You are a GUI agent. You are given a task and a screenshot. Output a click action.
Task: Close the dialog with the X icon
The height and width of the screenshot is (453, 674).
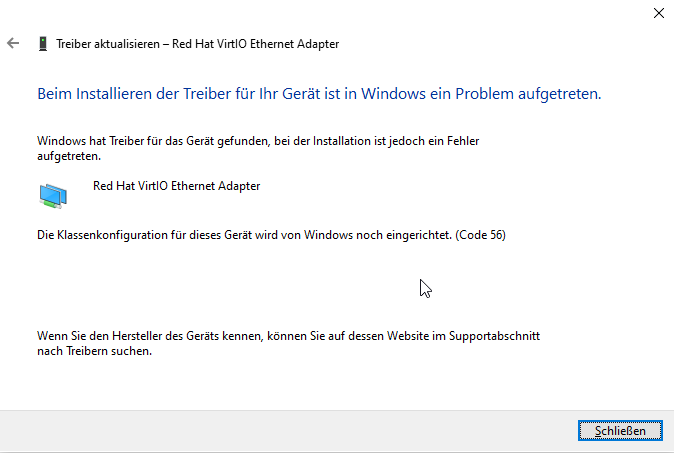click(x=659, y=13)
